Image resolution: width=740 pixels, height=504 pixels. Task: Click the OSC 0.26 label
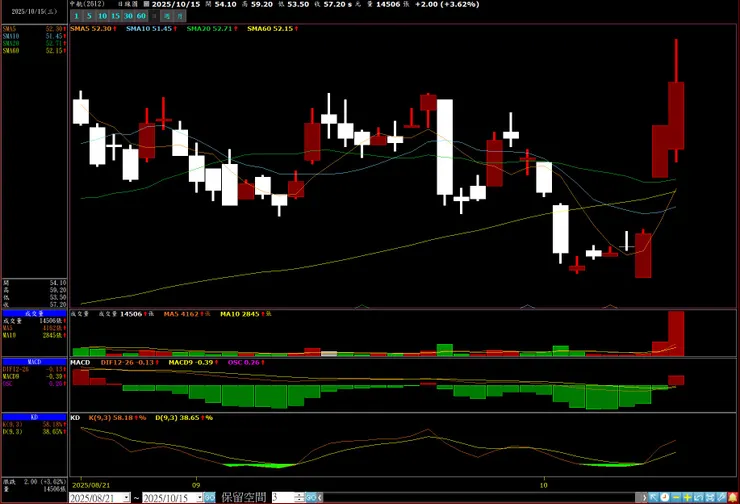246,362
